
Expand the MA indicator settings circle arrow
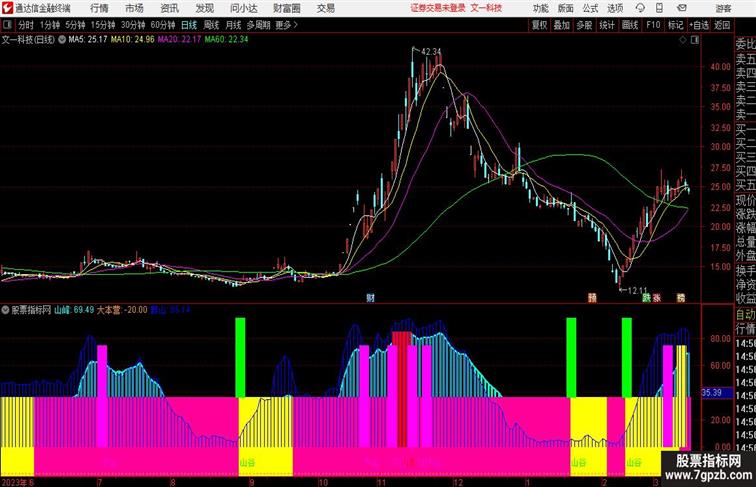point(62,40)
